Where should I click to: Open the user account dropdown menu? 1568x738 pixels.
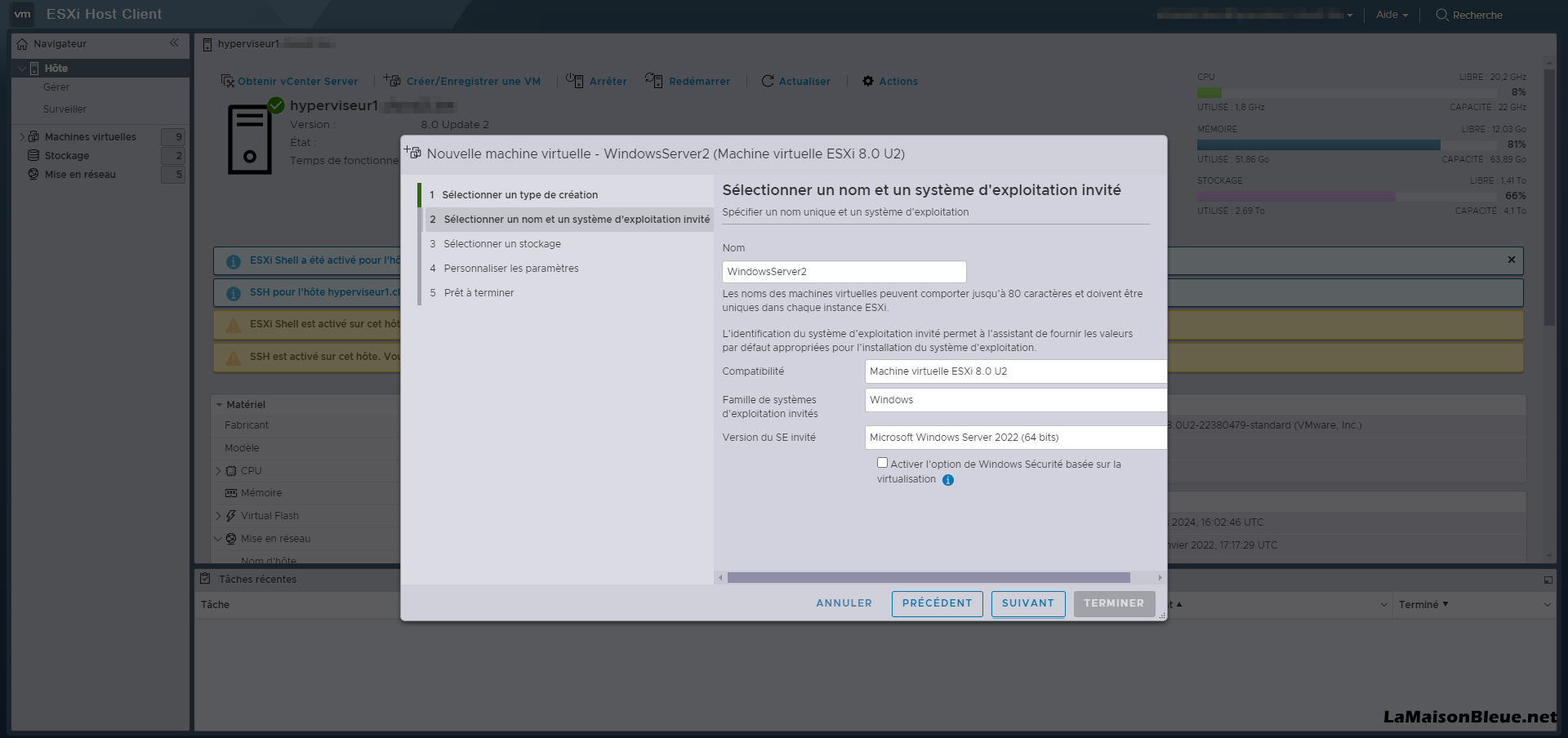[x=1255, y=15]
